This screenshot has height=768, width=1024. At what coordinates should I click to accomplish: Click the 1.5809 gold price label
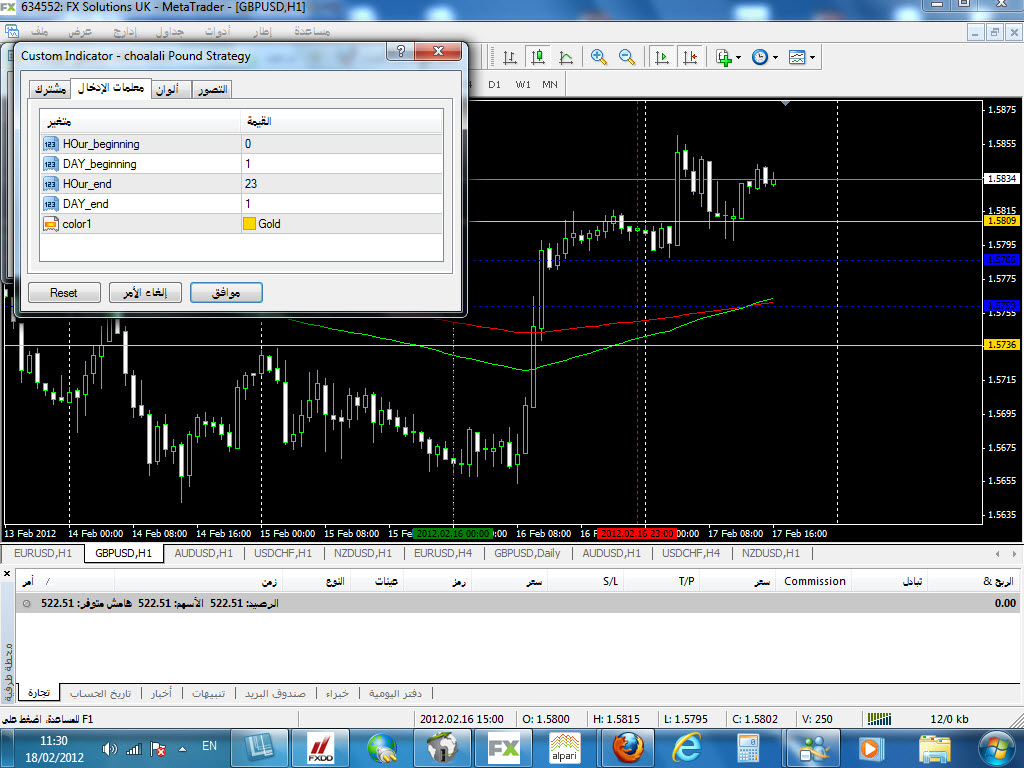(x=1002, y=221)
